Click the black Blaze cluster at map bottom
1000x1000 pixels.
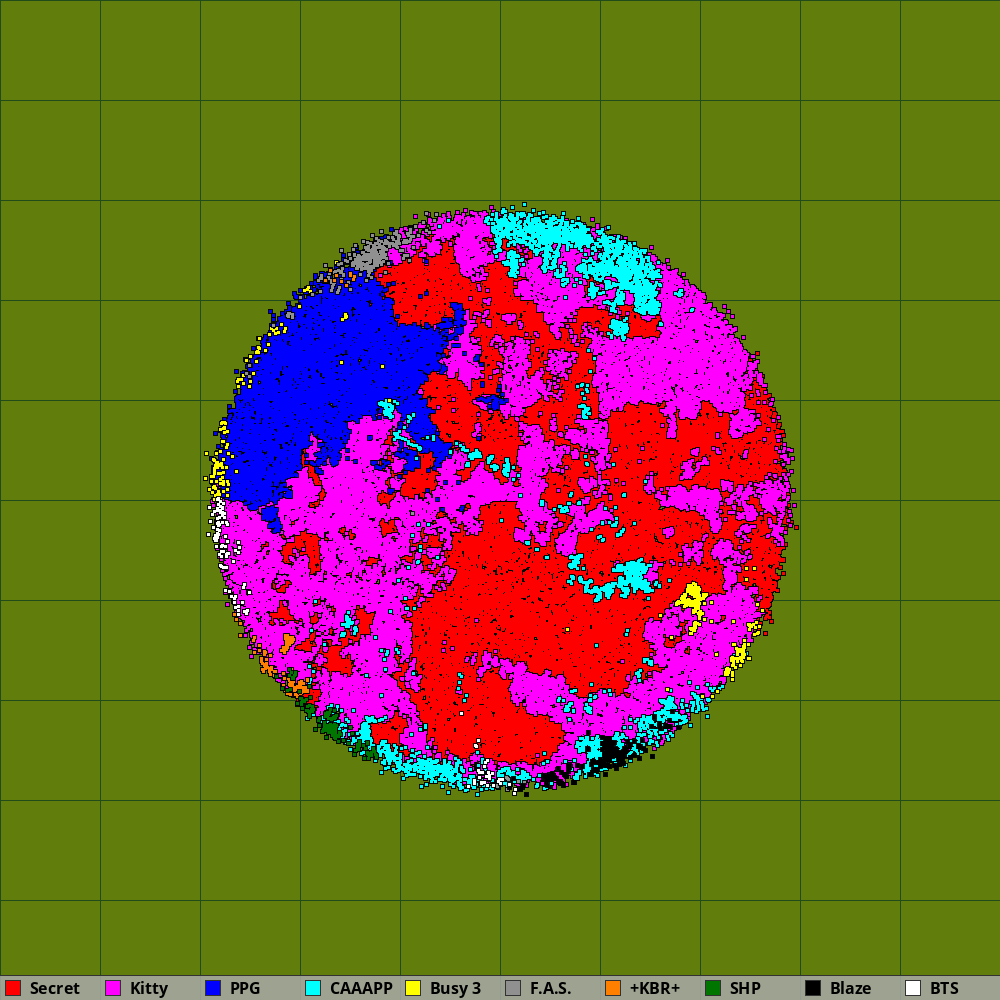pyautogui.click(x=608, y=752)
